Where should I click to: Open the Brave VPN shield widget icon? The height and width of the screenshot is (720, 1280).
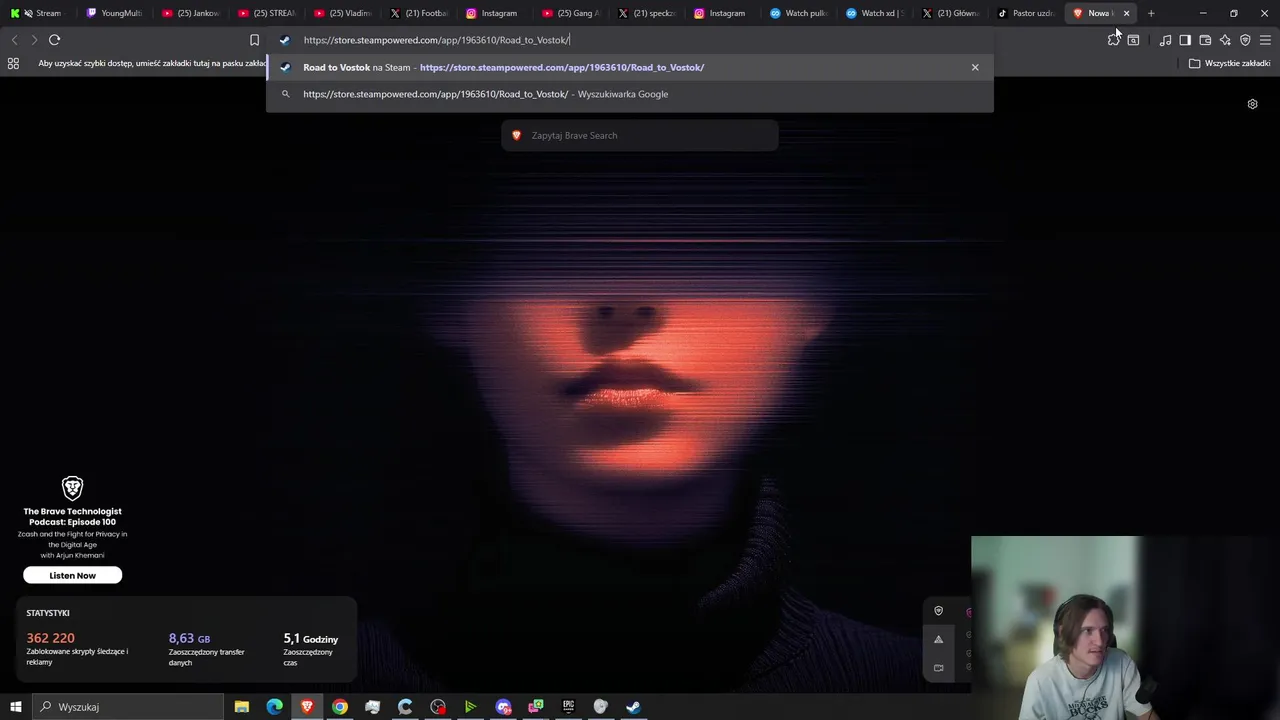point(938,611)
